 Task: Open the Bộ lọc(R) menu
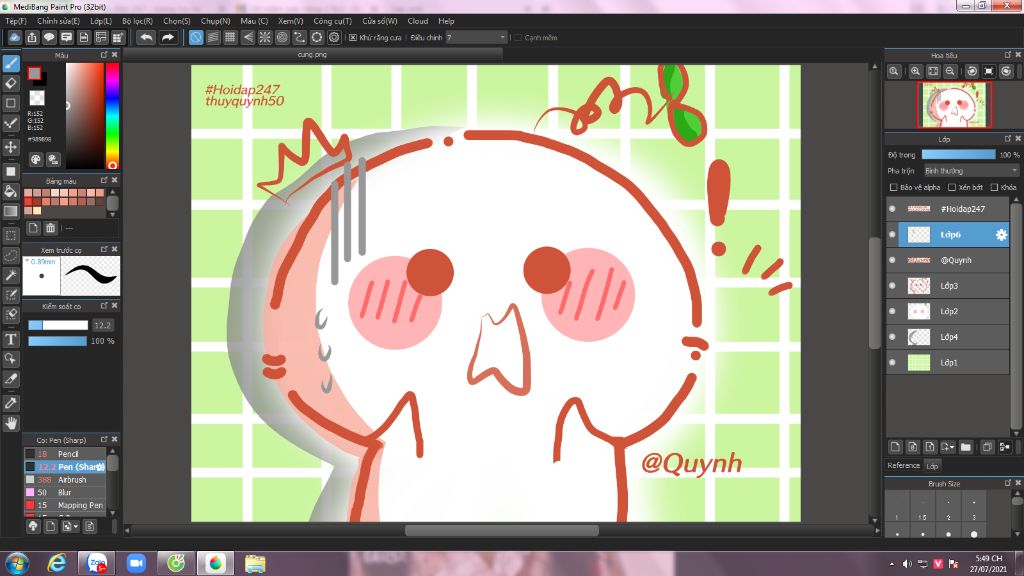point(137,21)
